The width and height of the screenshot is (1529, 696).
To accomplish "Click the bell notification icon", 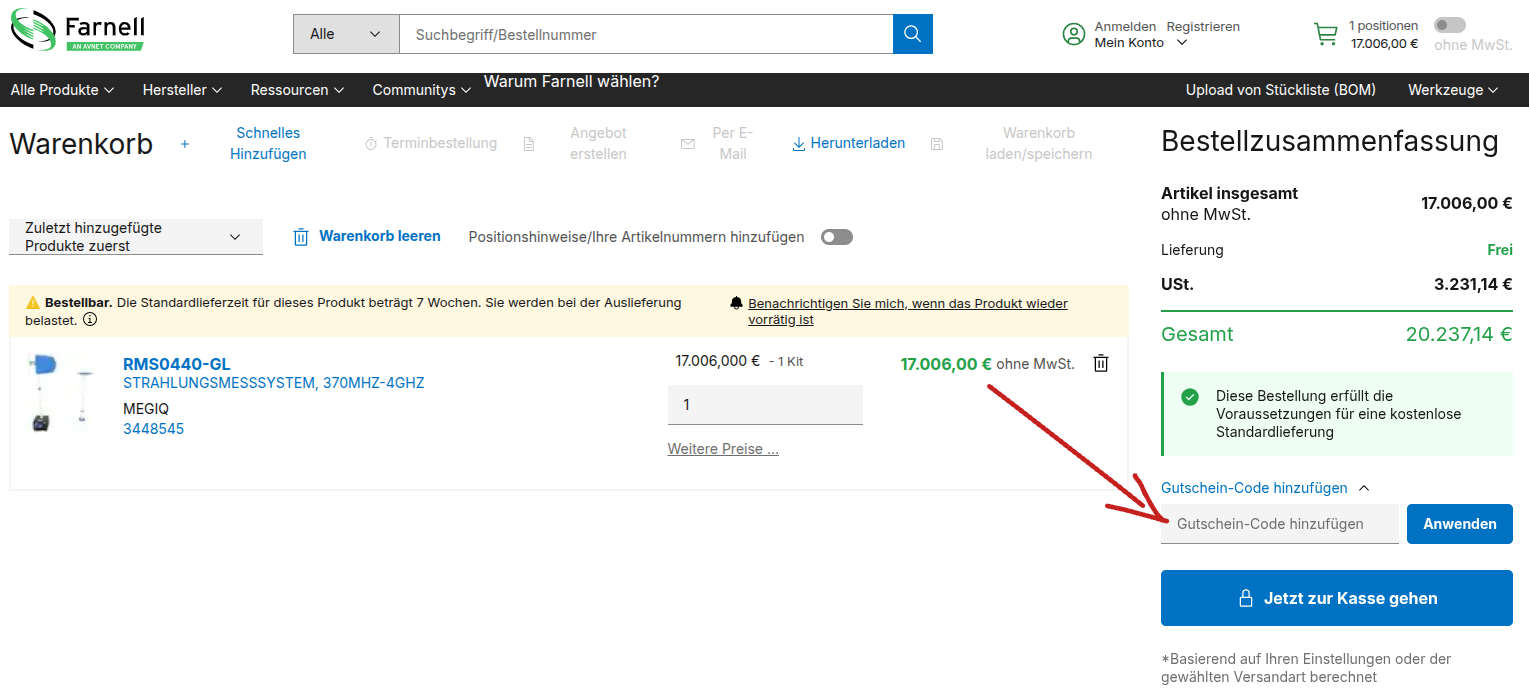I will tap(737, 303).
